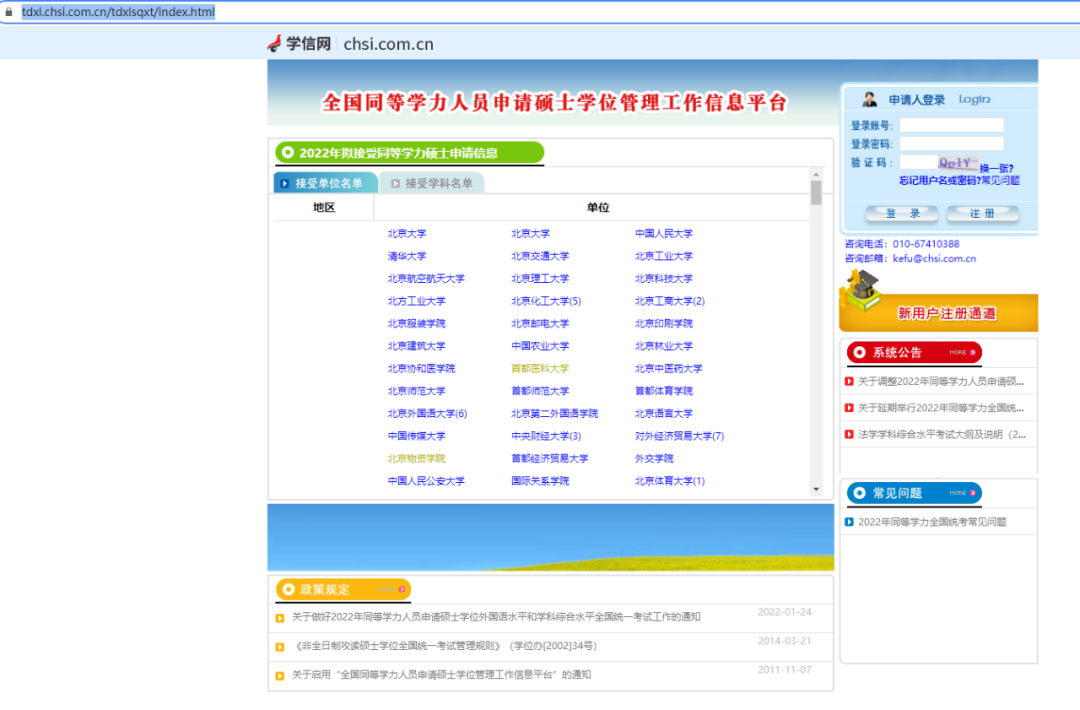The width and height of the screenshot is (1080, 710).
Task: Open MORE link in 常见问题 section
Action: pyautogui.click(x=962, y=493)
